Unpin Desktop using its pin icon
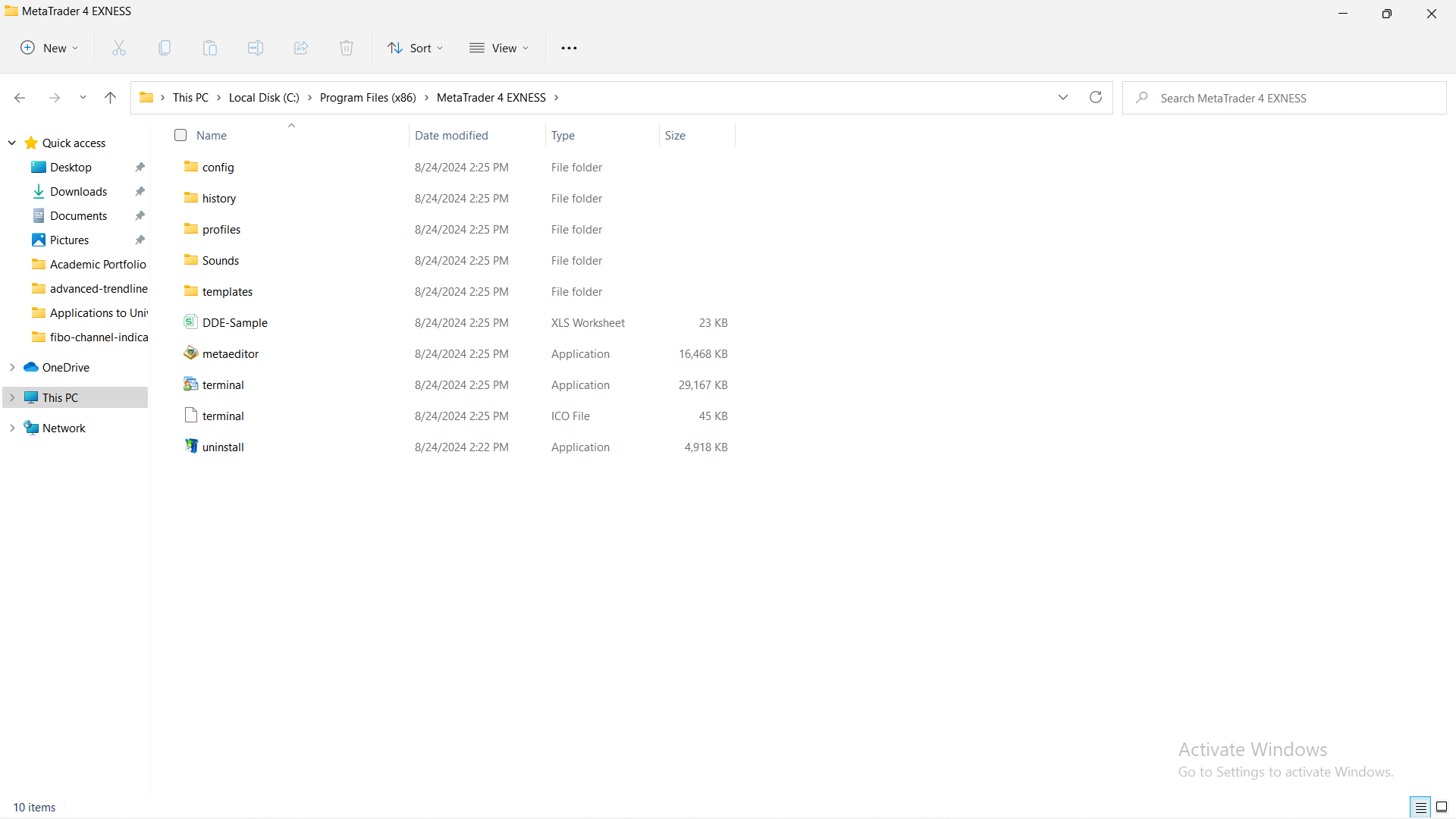The image size is (1456, 819). (x=140, y=168)
